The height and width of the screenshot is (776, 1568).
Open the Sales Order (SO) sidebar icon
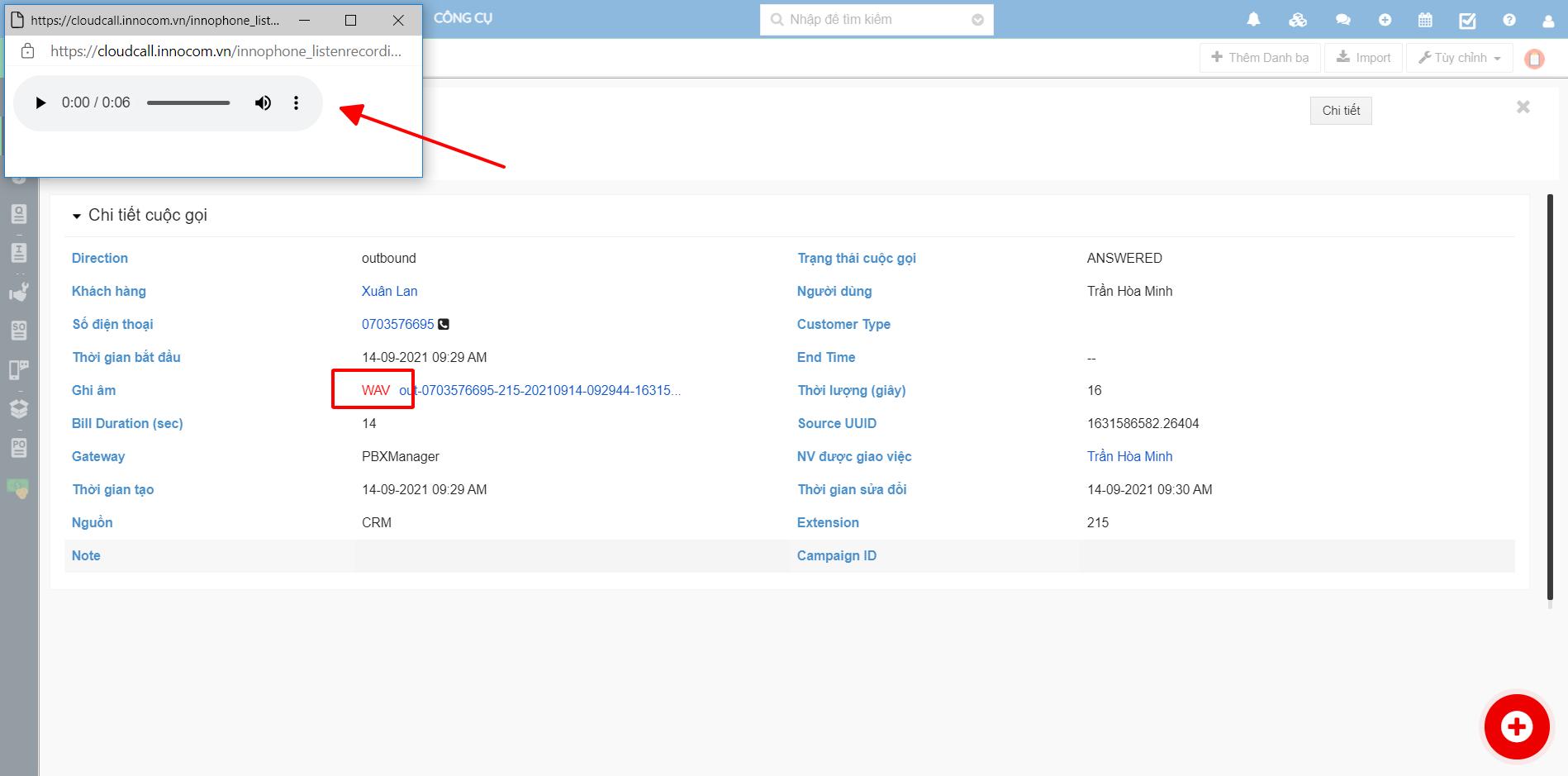(x=19, y=331)
